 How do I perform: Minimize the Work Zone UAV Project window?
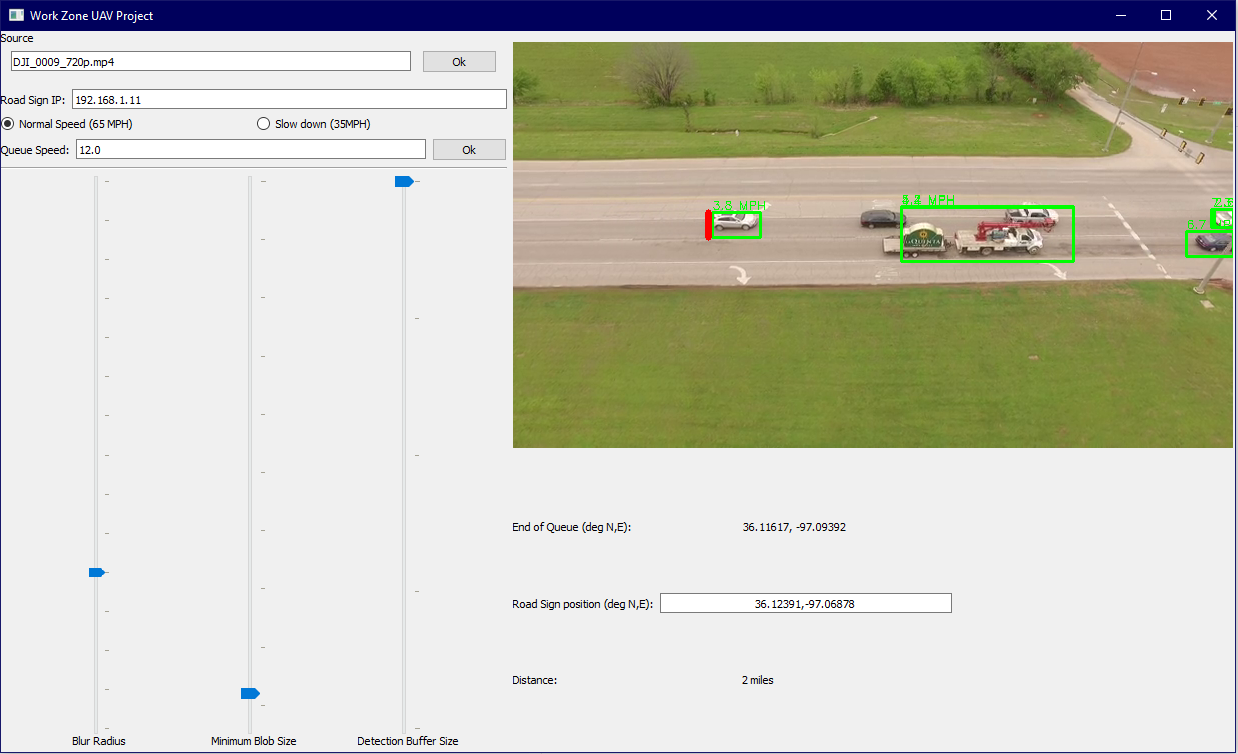1120,15
